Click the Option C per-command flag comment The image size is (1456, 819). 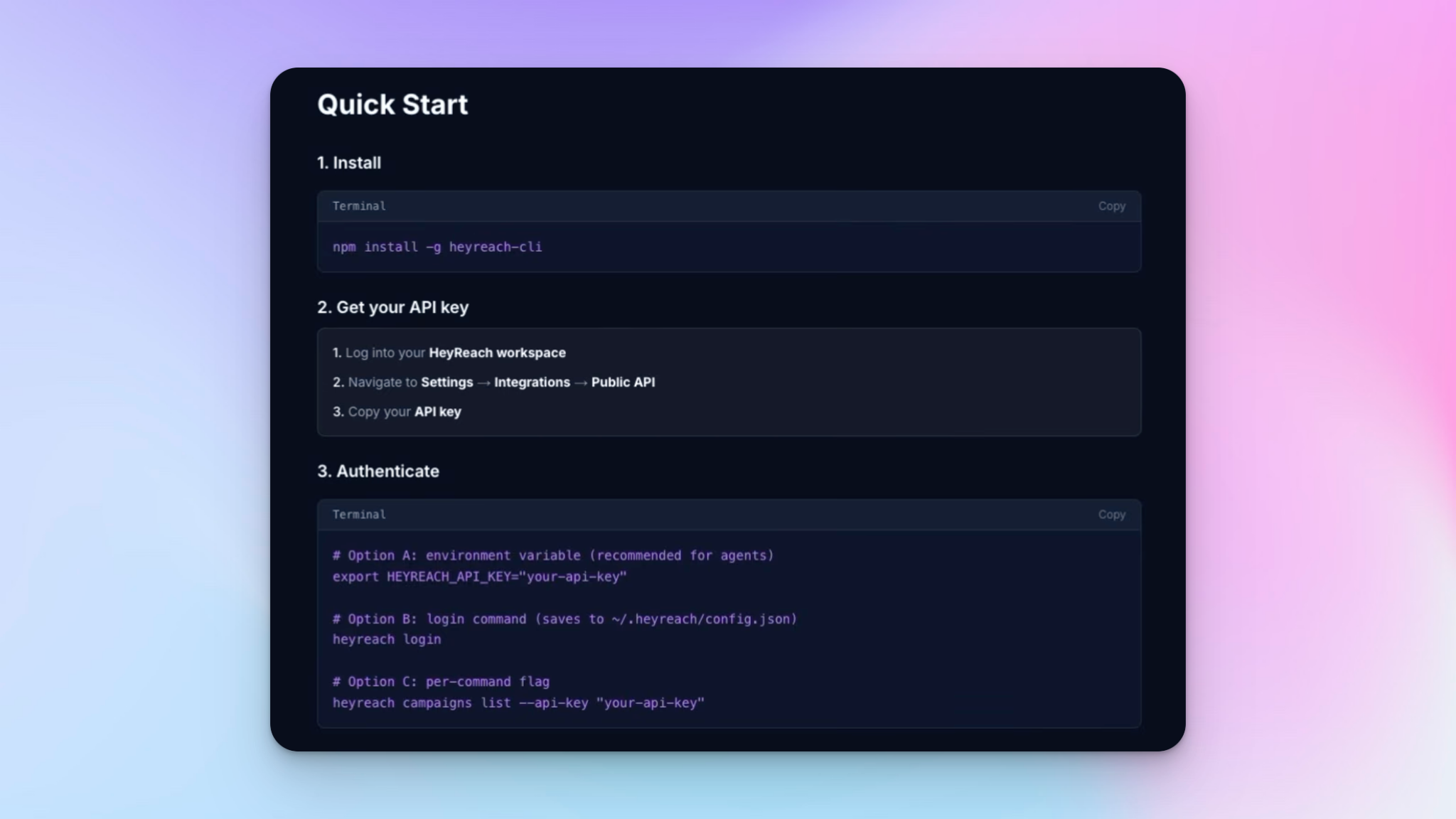[441, 682]
